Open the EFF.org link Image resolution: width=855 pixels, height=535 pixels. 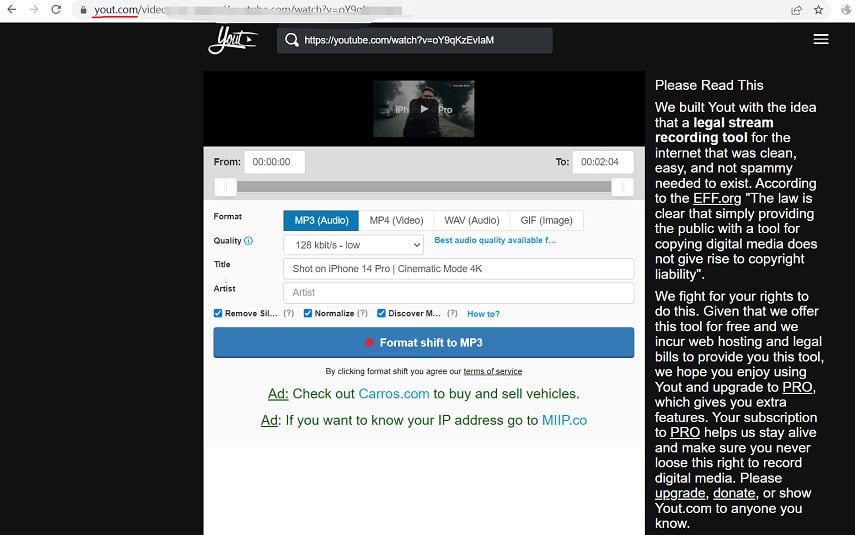[717, 198]
